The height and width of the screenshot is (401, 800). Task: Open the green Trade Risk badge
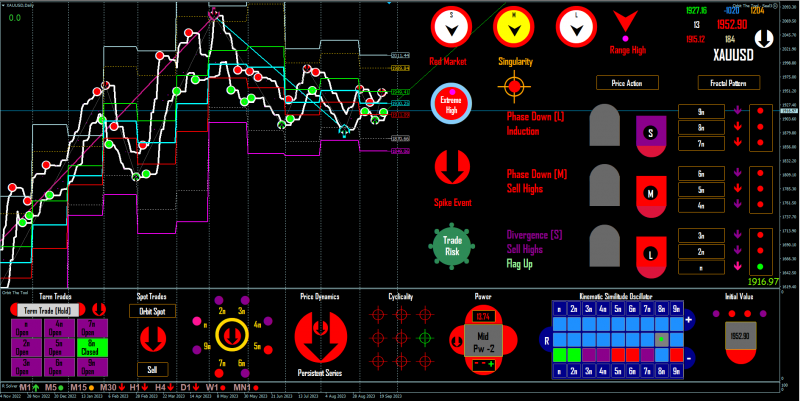tap(452, 246)
